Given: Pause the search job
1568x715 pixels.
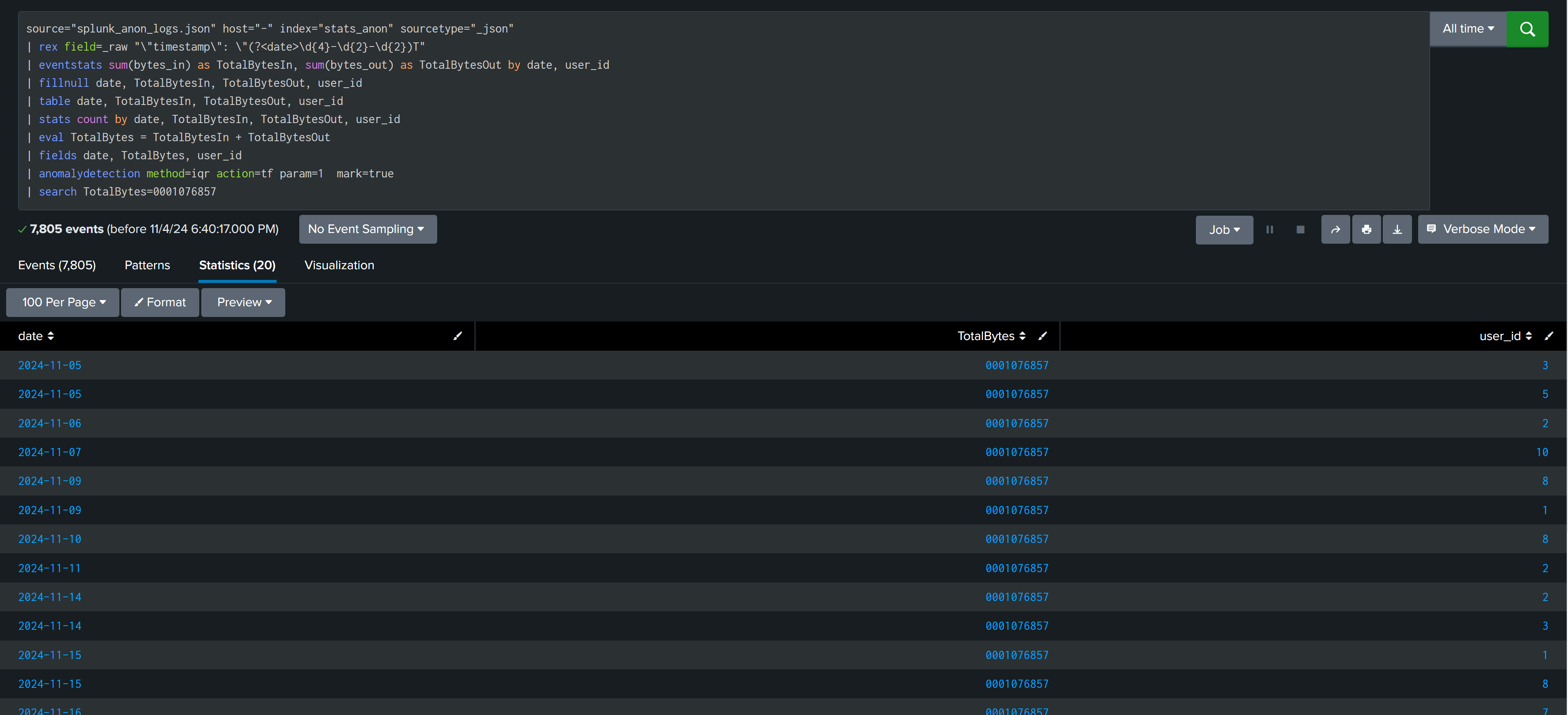Looking at the screenshot, I should [1269, 229].
